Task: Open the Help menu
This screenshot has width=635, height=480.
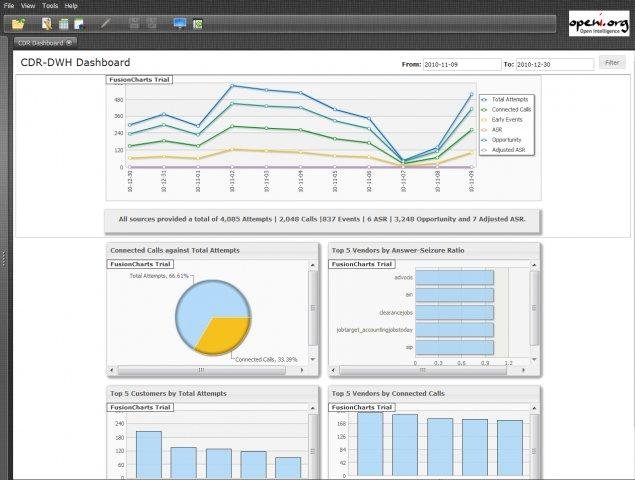Action: tap(71, 6)
